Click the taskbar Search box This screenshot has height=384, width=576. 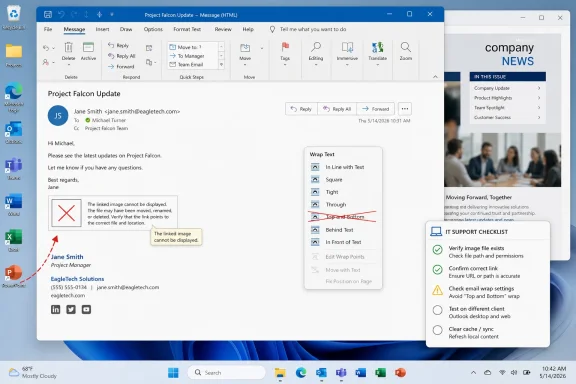226,373
